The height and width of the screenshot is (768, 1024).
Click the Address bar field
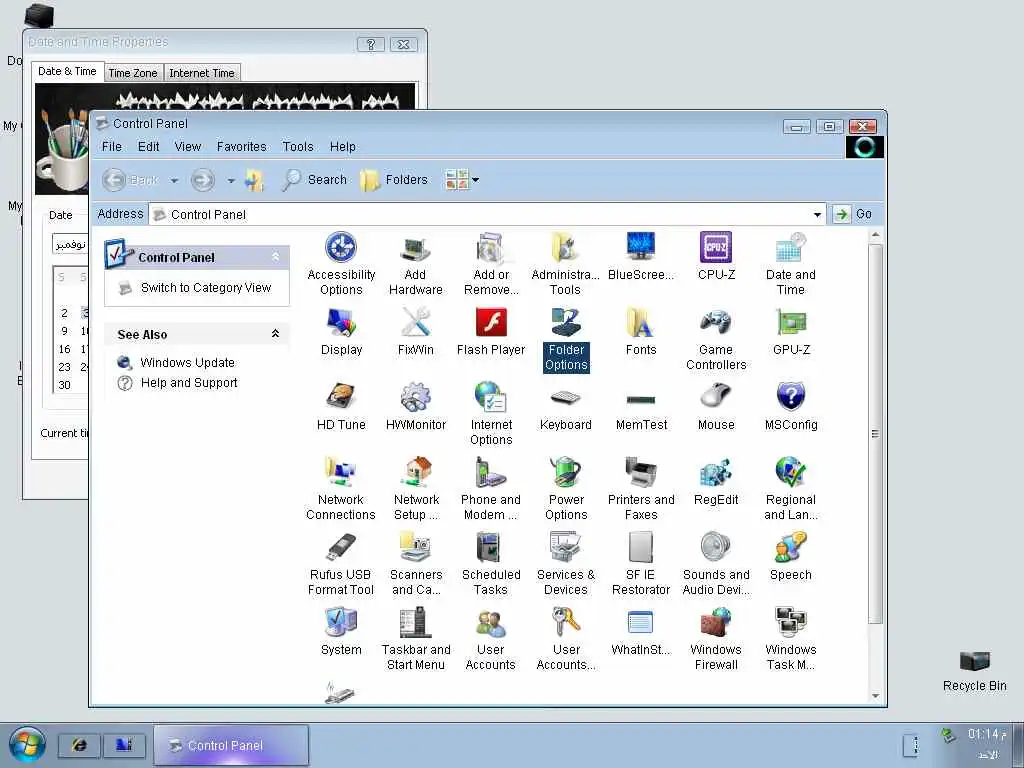click(x=487, y=214)
